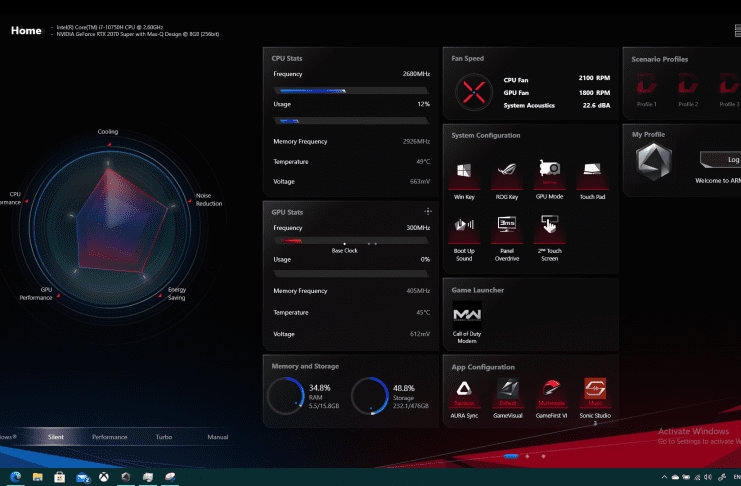
Task: Open Xbox app from taskbar
Action: click(103, 477)
